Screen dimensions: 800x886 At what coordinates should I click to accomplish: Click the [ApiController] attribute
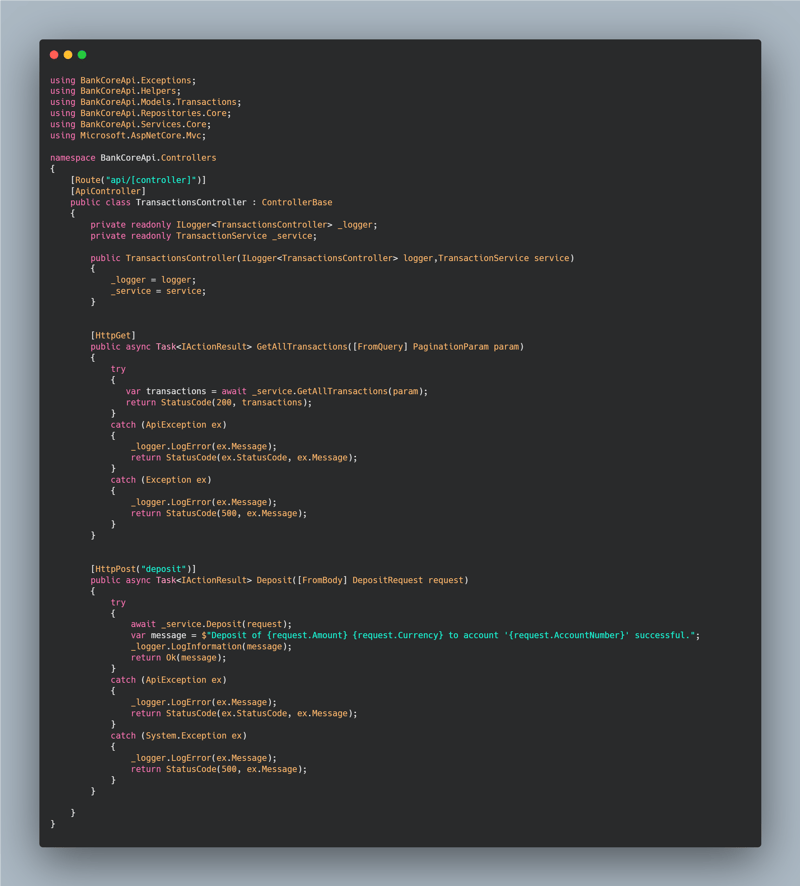coord(107,191)
